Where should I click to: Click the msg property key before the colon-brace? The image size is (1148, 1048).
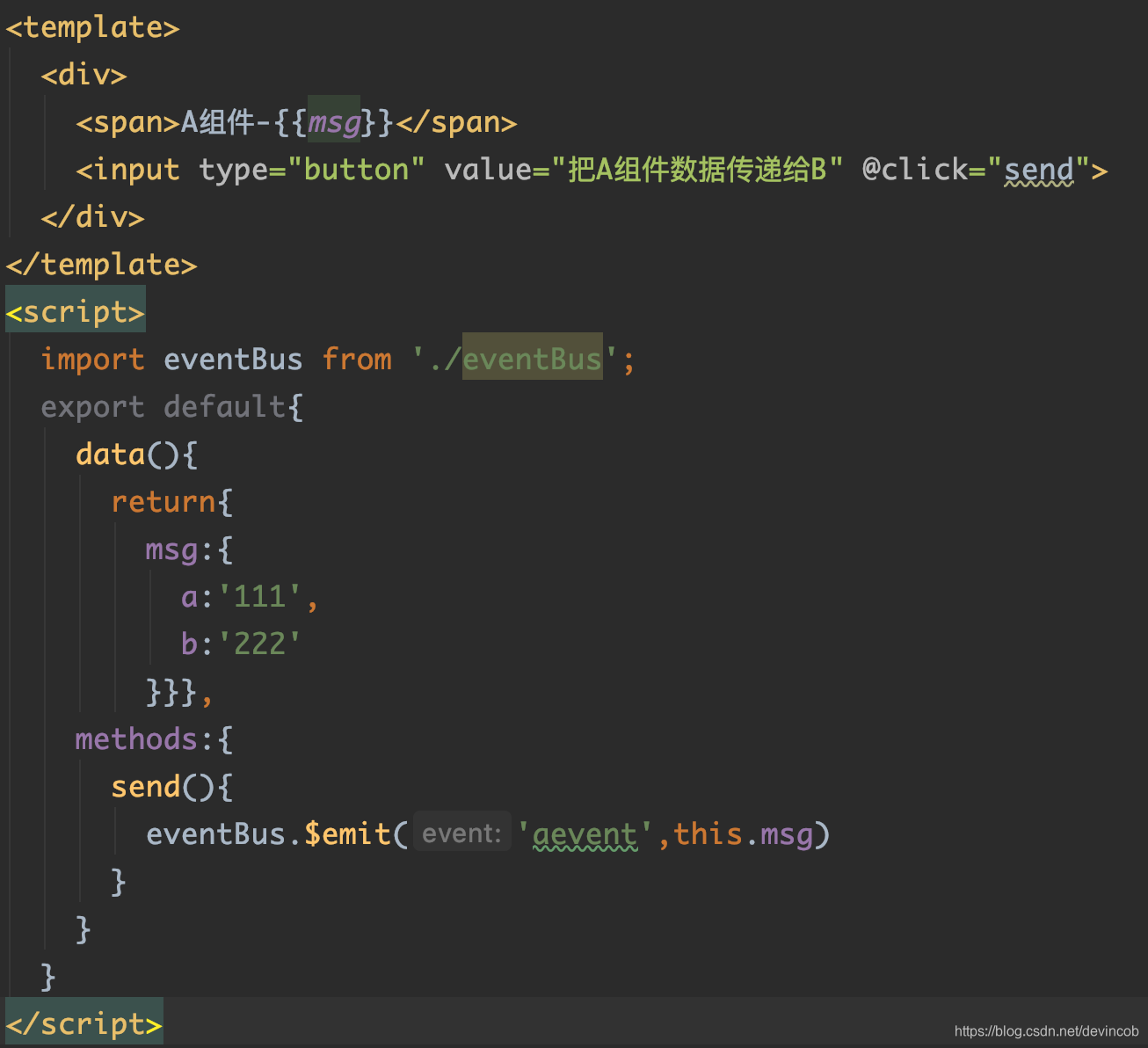pos(171,549)
